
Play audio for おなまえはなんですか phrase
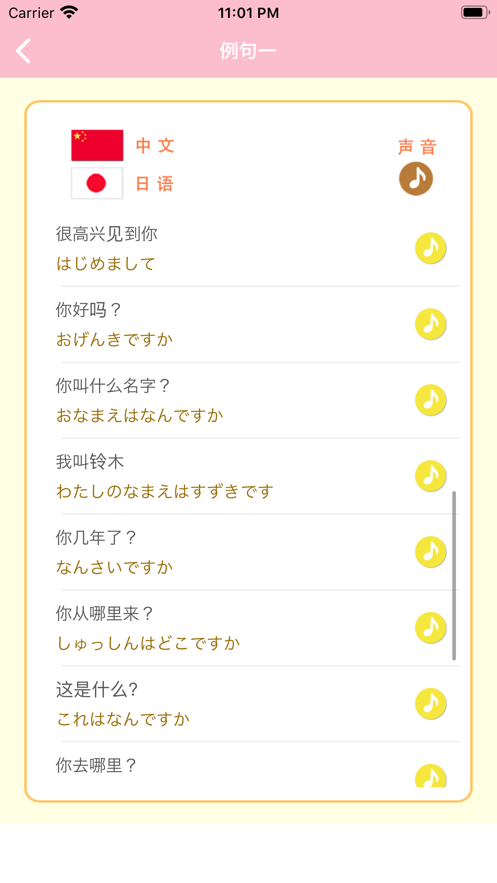[x=431, y=400]
